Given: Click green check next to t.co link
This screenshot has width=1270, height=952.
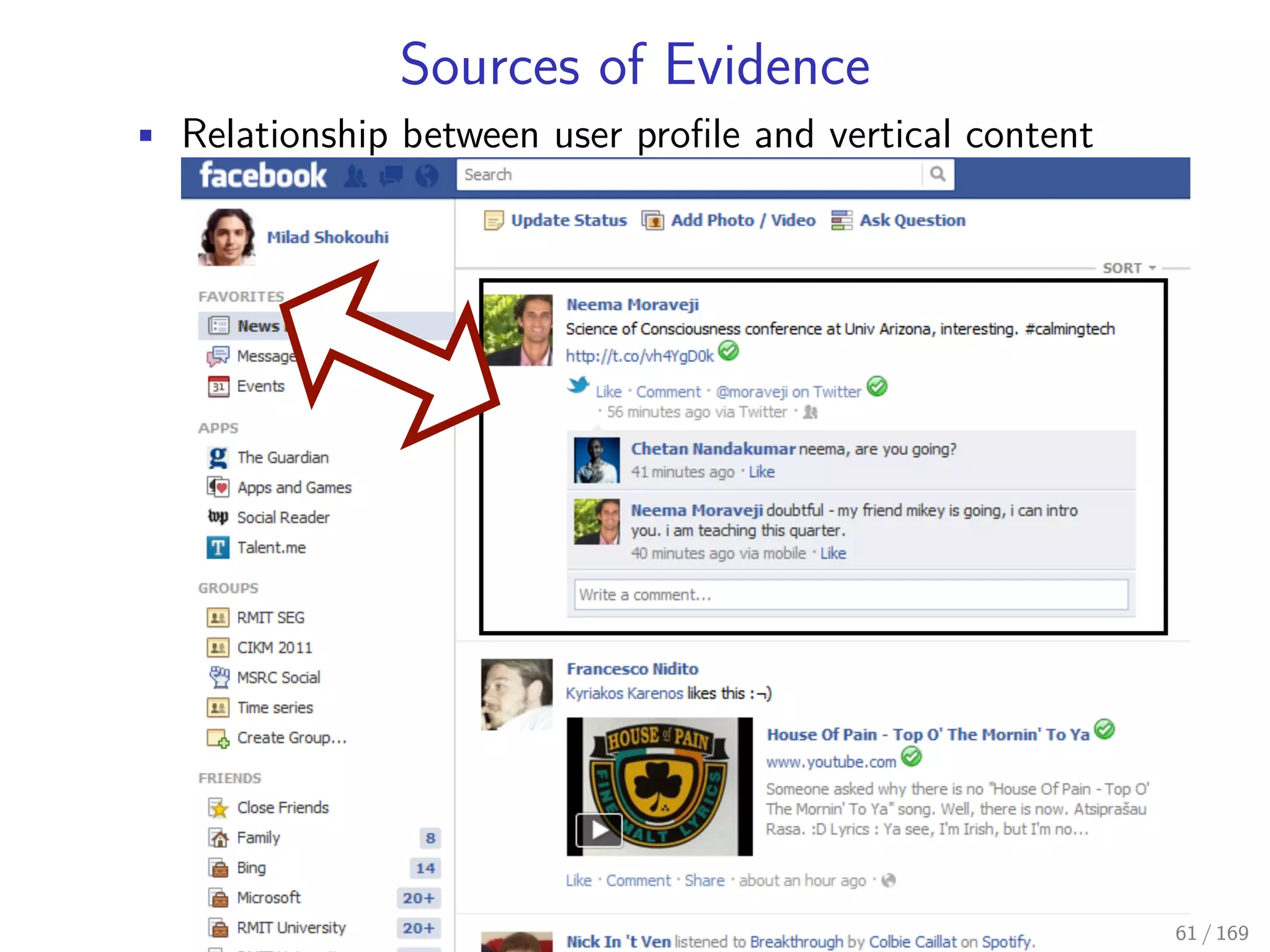Looking at the screenshot, I should pos(729,351).
